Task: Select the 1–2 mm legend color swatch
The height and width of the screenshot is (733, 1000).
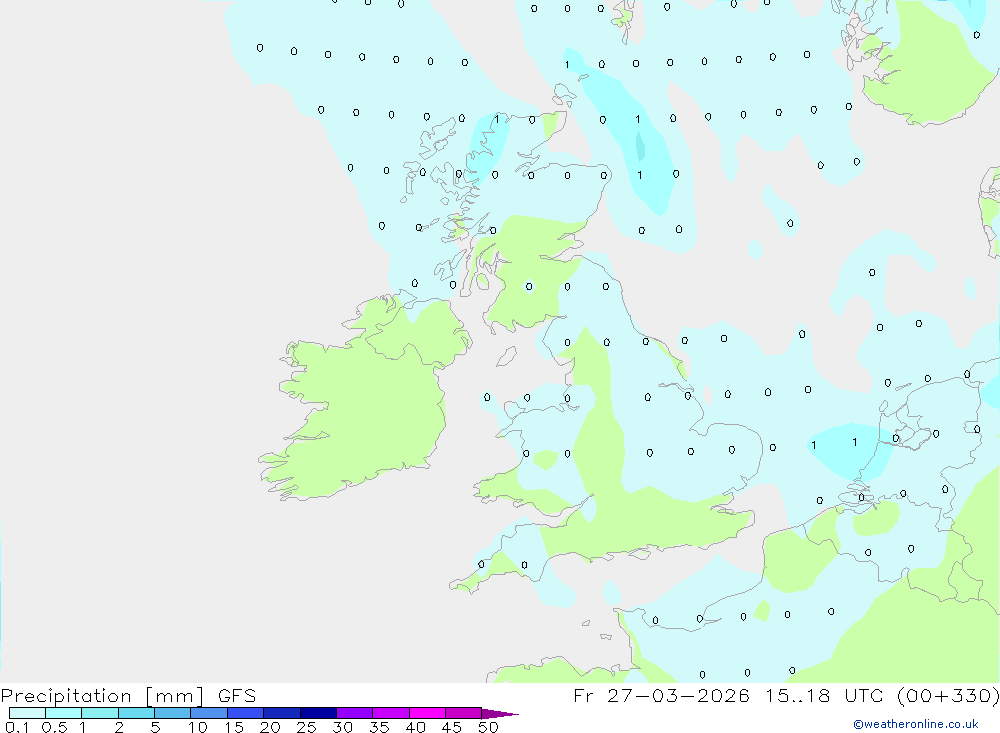Action: (x=100, y=713)
